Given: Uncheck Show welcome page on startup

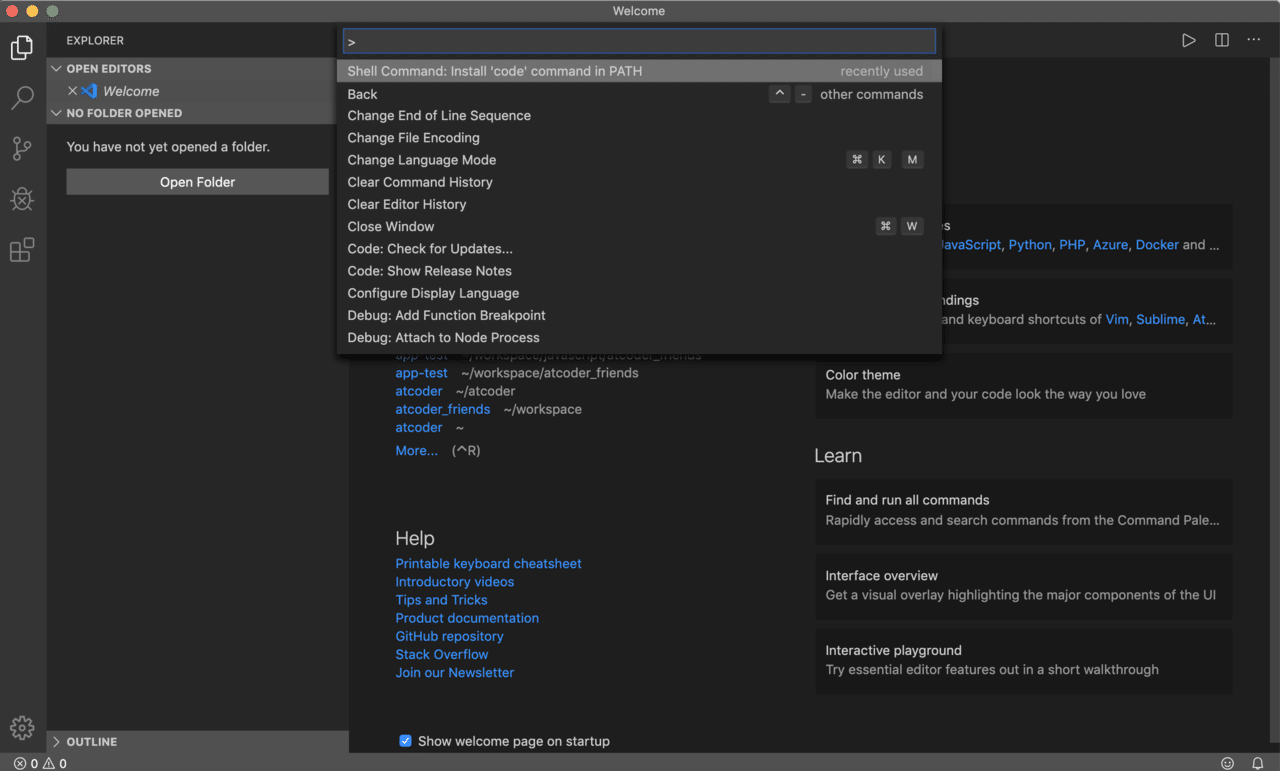Looking at the screenshot, I should 405,741.
